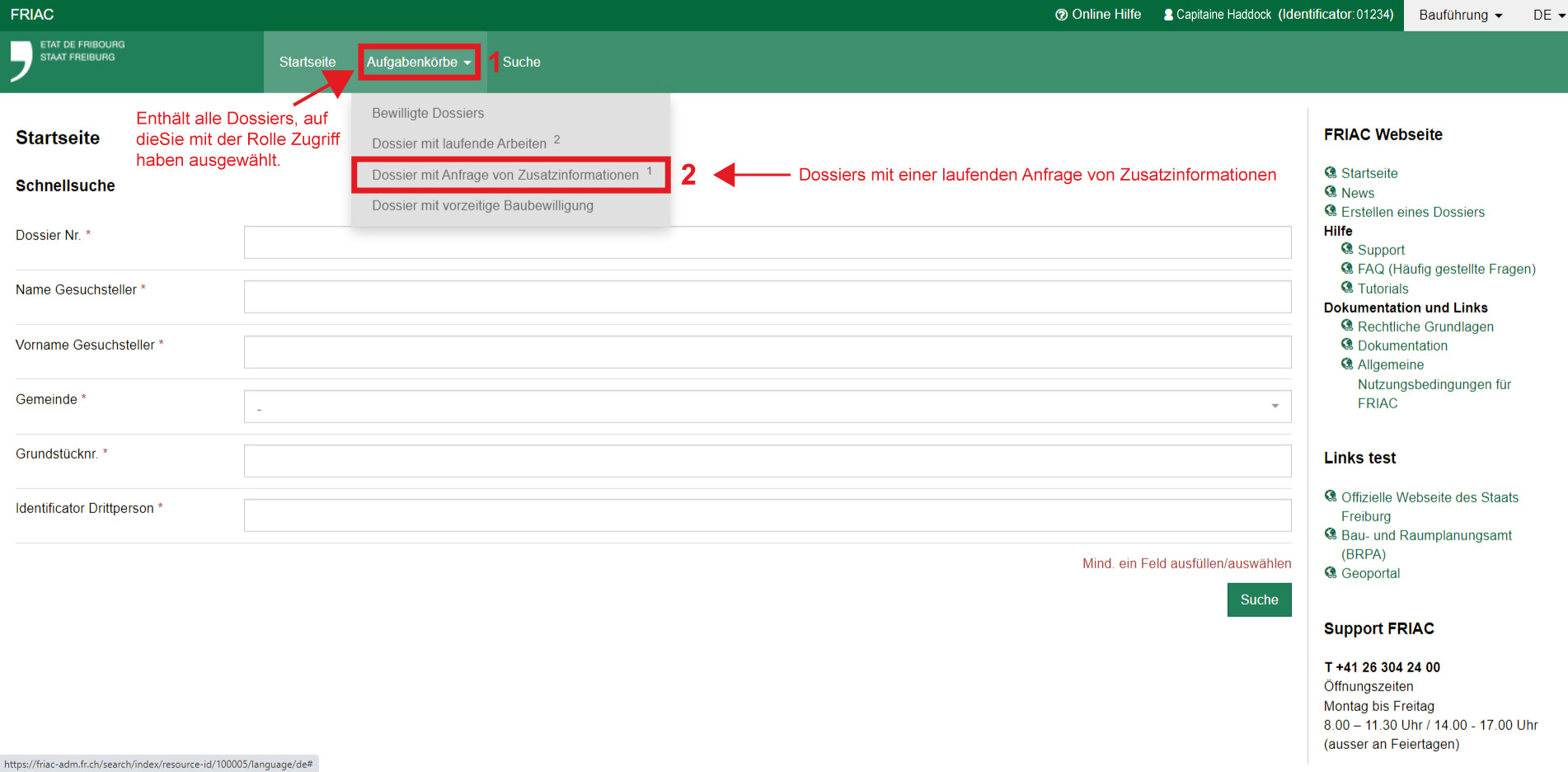
Task: Click the globe icon next to Geoportal
Action: pos(1330,572)
